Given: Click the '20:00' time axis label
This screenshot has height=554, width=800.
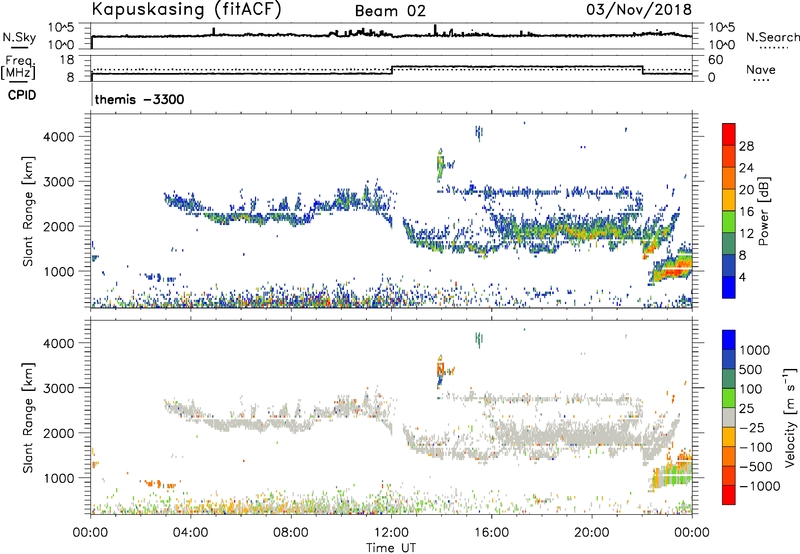Looking at the screenshot, I should point(591,533).
